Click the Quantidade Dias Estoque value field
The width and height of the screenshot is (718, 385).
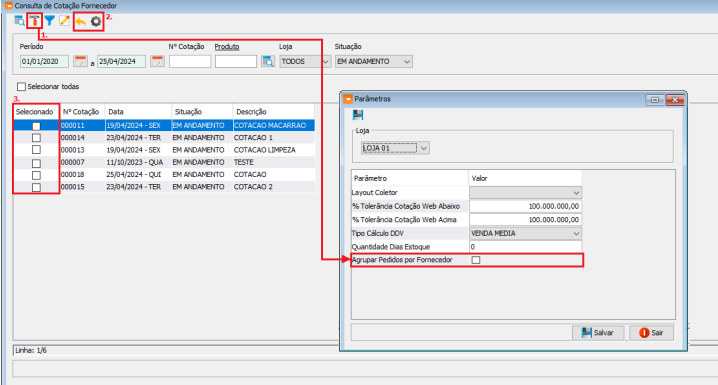coord(525,247)
